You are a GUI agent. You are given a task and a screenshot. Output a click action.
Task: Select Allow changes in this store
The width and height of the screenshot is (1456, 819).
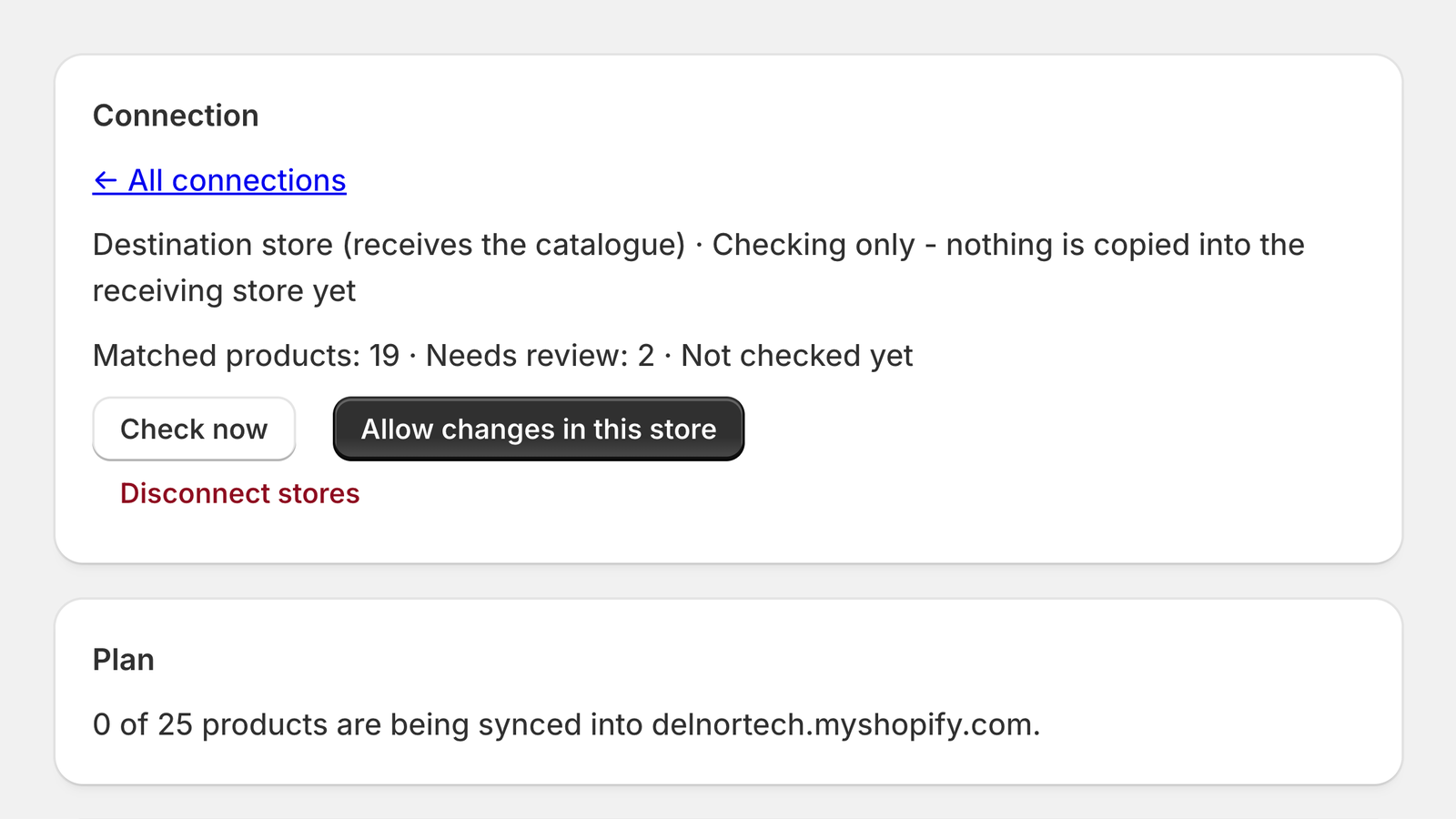coord(539,429)
